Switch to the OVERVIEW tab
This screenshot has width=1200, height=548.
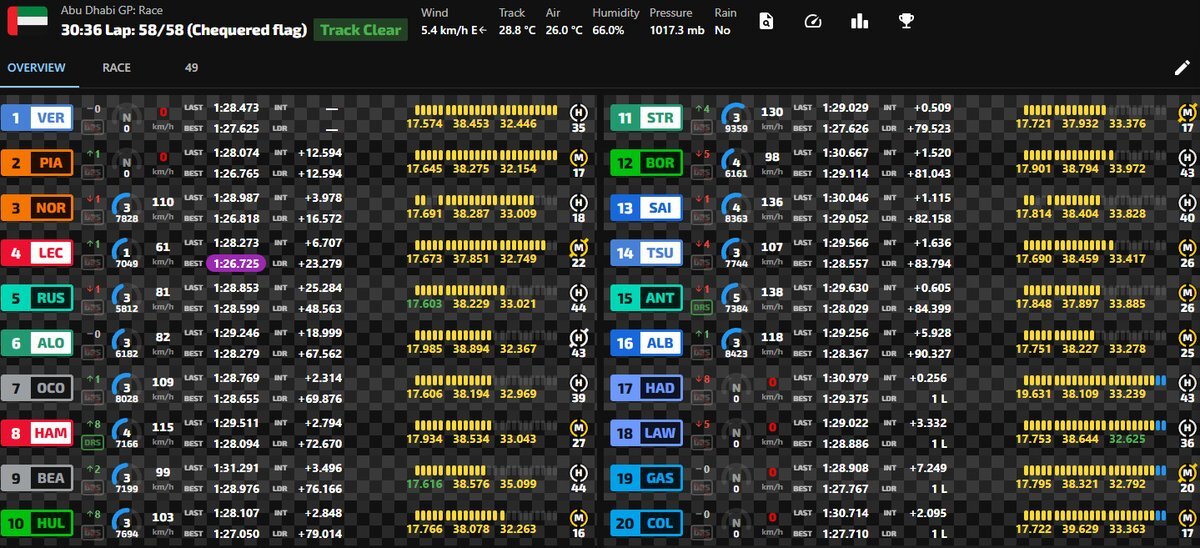pyautogui.click(x=37, y=68)
